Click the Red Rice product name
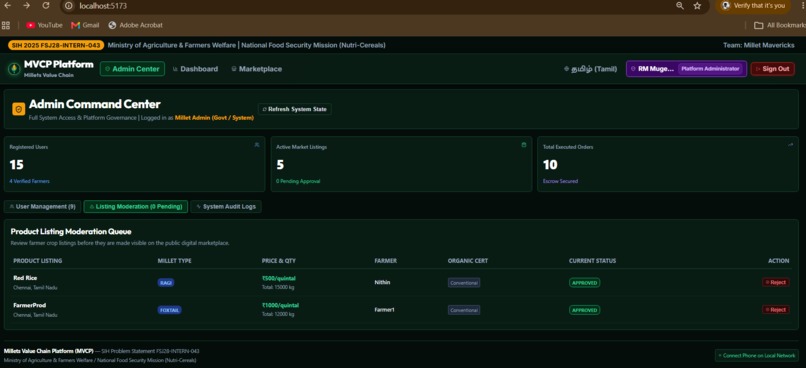 (25, 278)
